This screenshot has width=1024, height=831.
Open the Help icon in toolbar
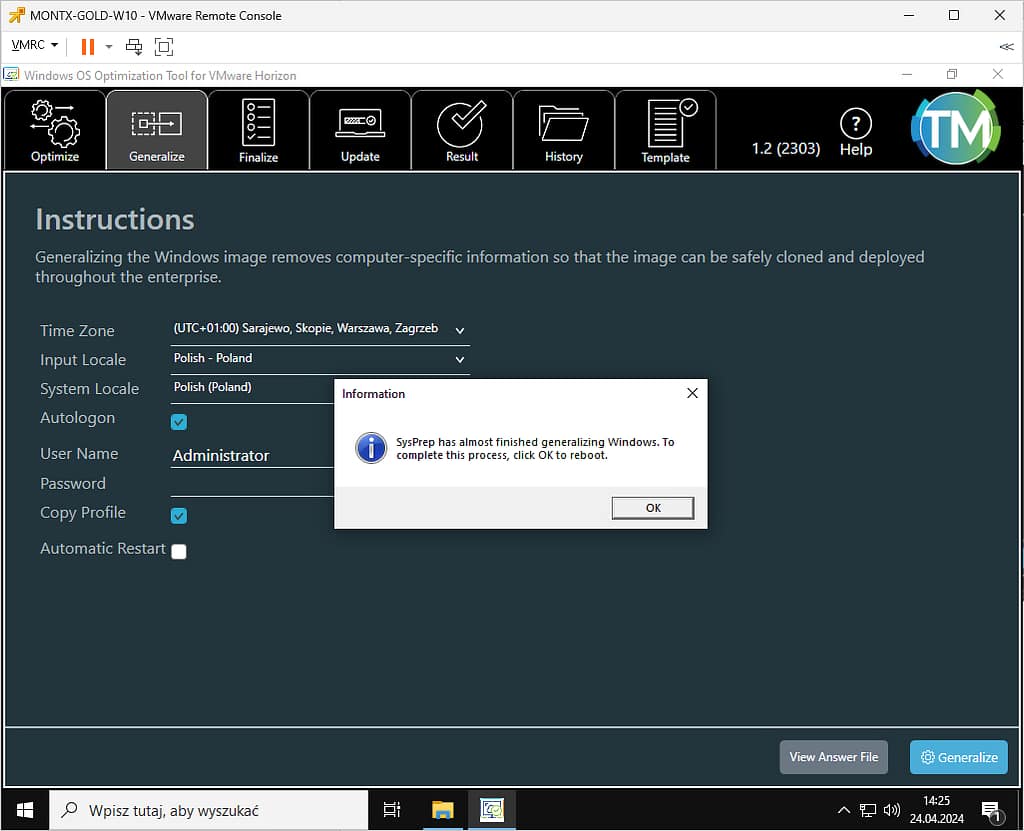(855, 132)
